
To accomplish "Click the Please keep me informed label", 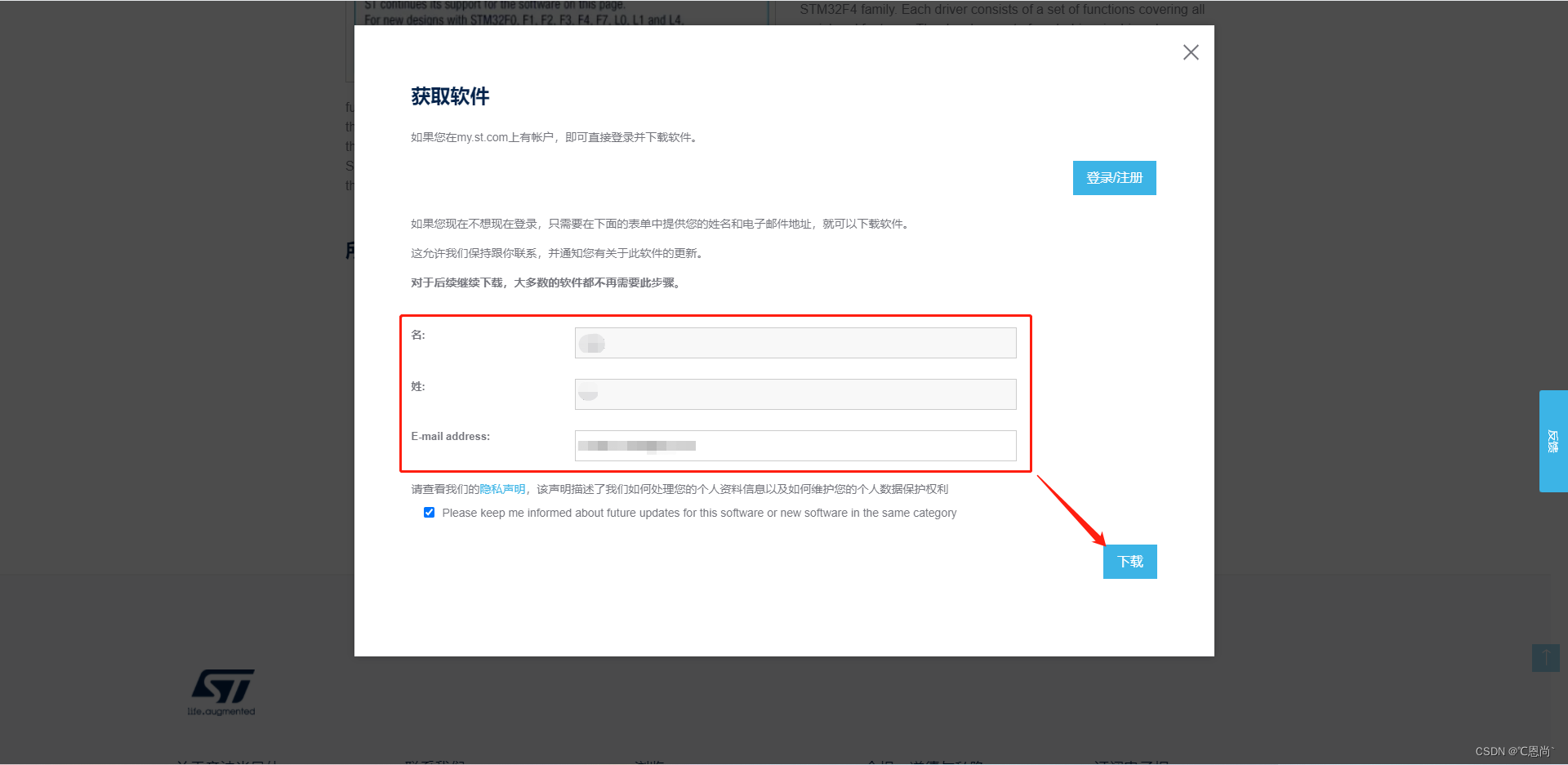I will (699, 513).
